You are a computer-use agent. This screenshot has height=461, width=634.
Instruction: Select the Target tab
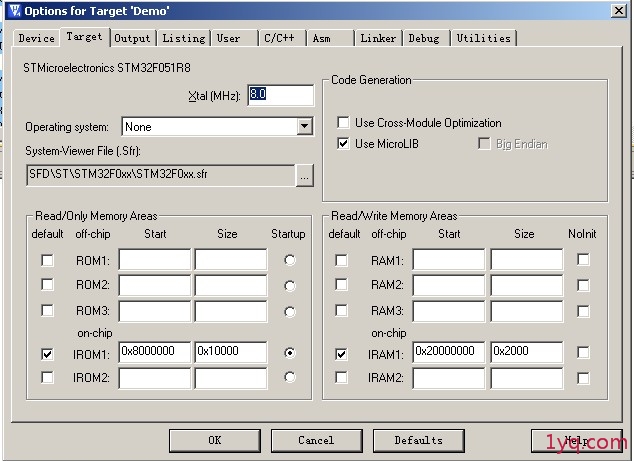[x=85, y=37]
